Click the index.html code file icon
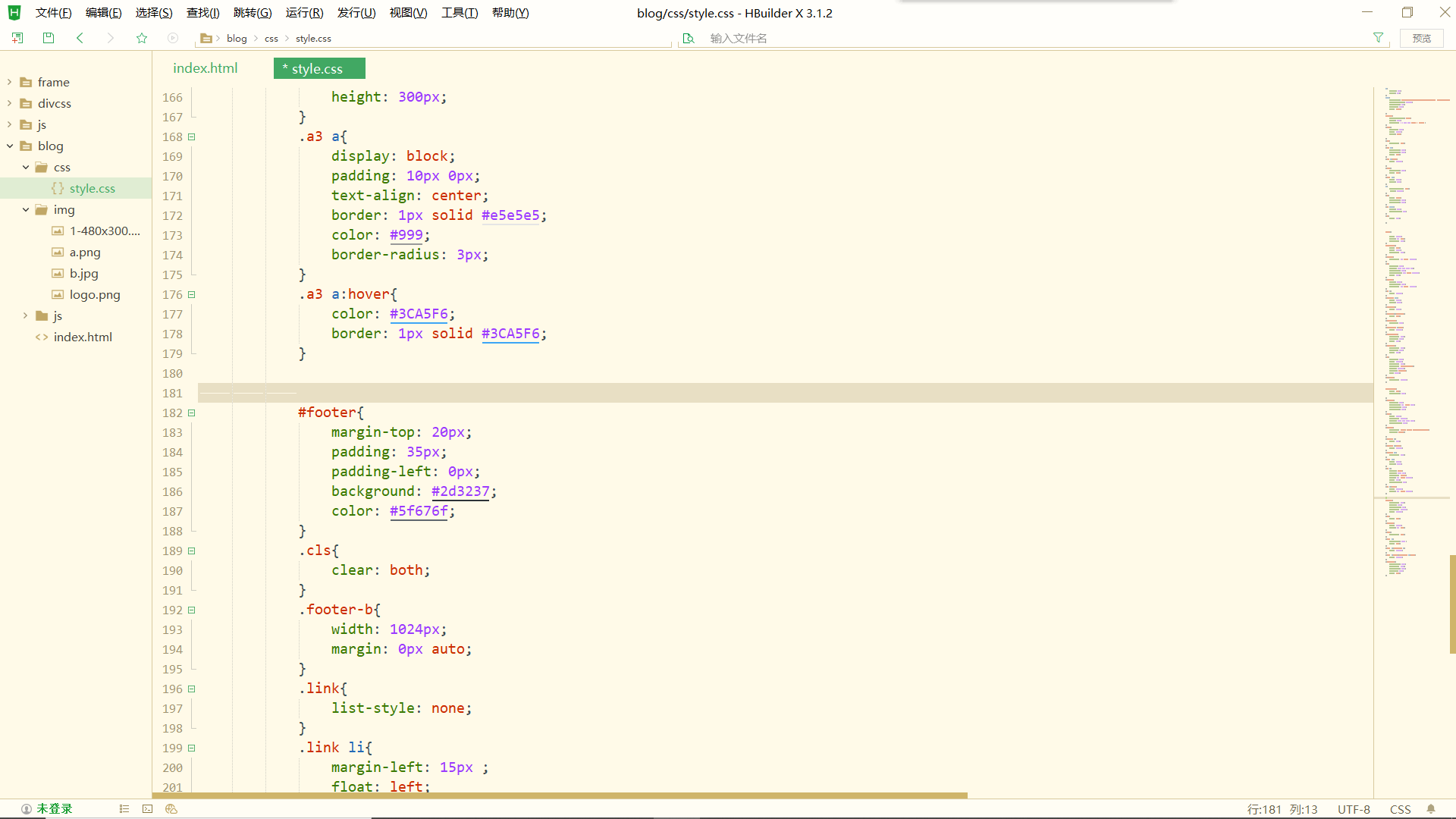 [42, 337]
